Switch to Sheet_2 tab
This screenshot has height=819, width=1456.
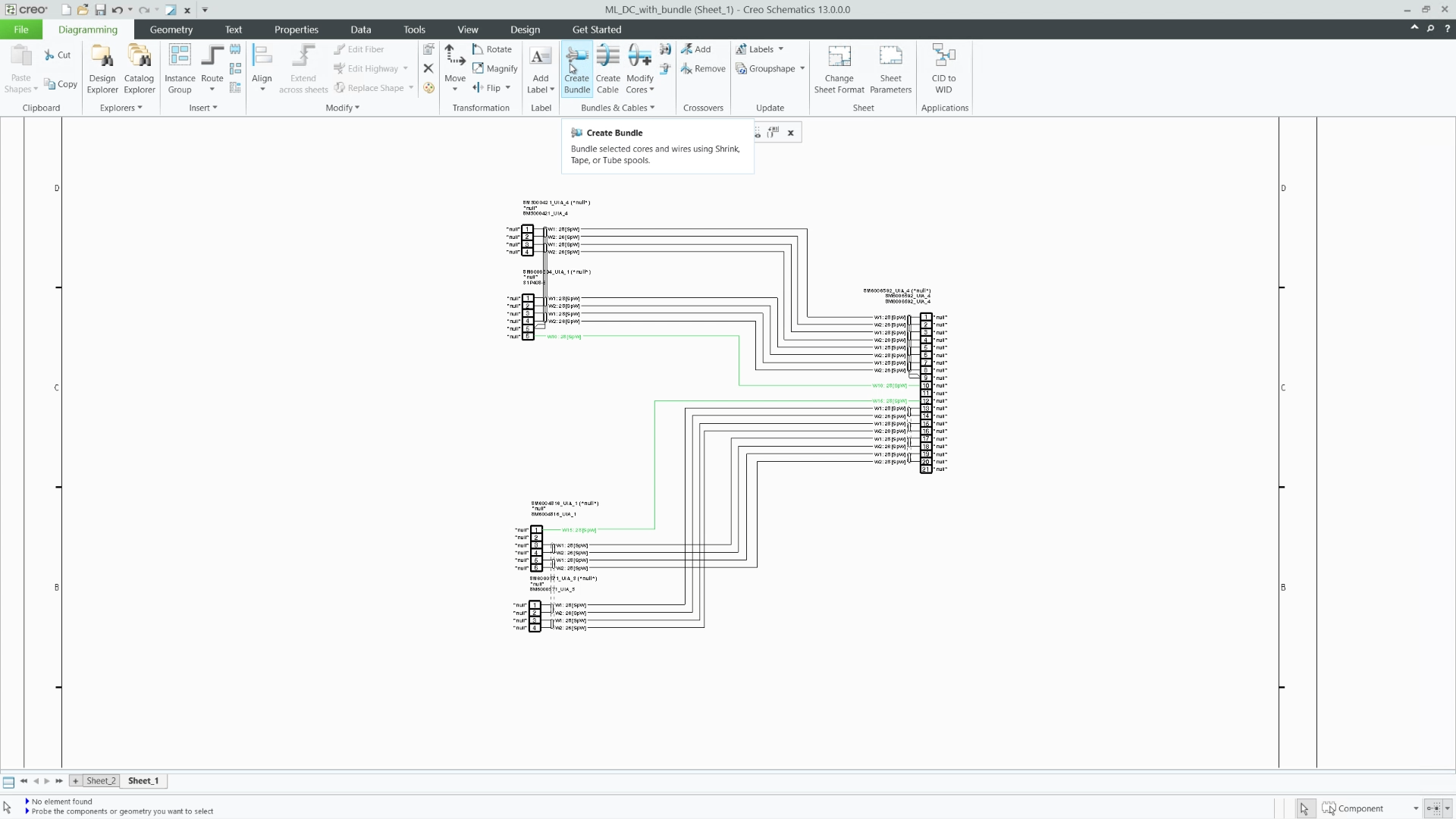(x=101, y=780)
